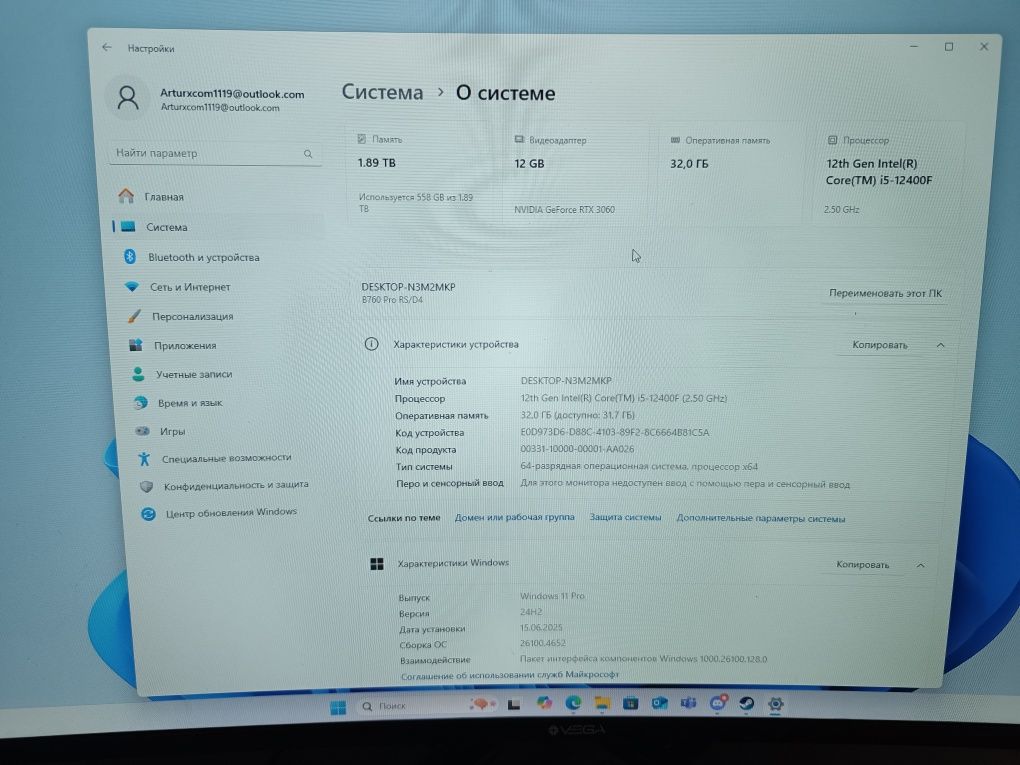The image size is (1020, 765).
Task: Click the Сеть и Интернет Wi-Fi icon
Action: pyautogui.click(x=132, y=286)
